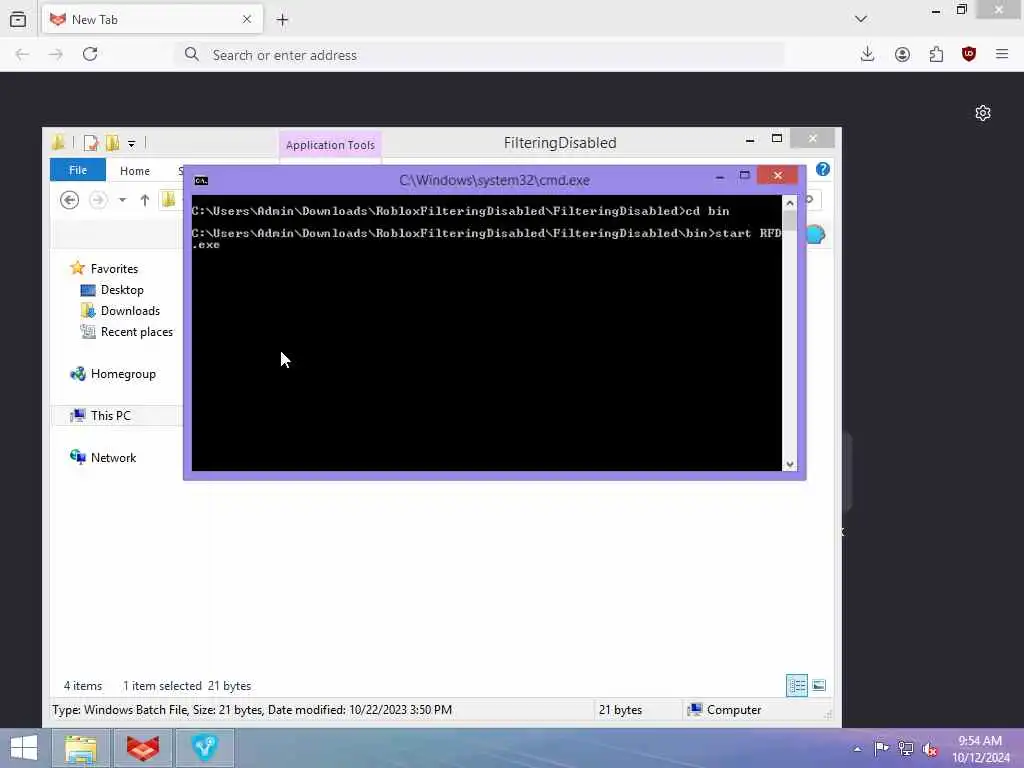The image size is (1024, 768).
Task: Select Application Tools ribbon tab
Action: 330,145
